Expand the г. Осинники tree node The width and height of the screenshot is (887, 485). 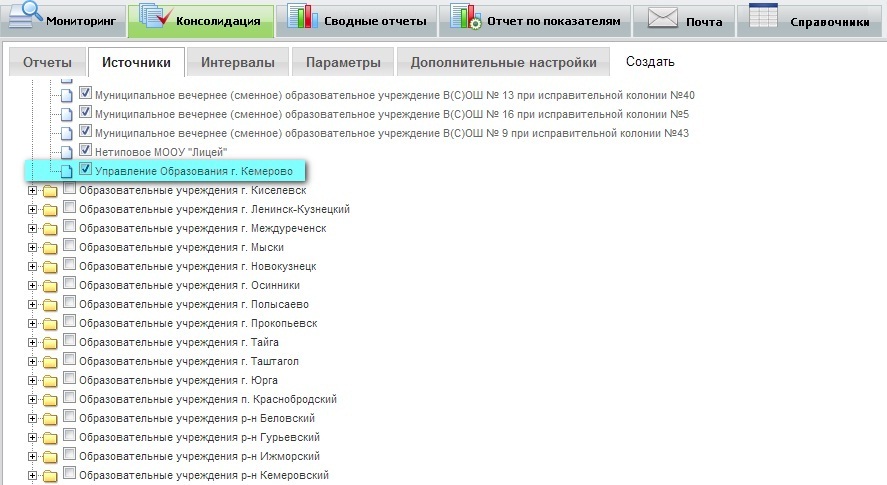click(32, 286)
